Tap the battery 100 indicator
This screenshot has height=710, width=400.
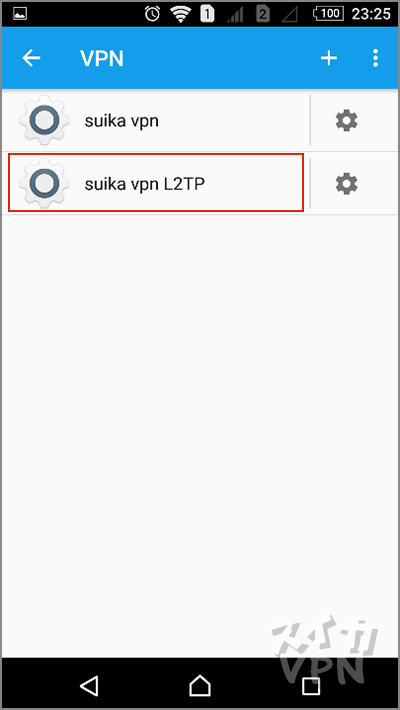pos(328,14)
